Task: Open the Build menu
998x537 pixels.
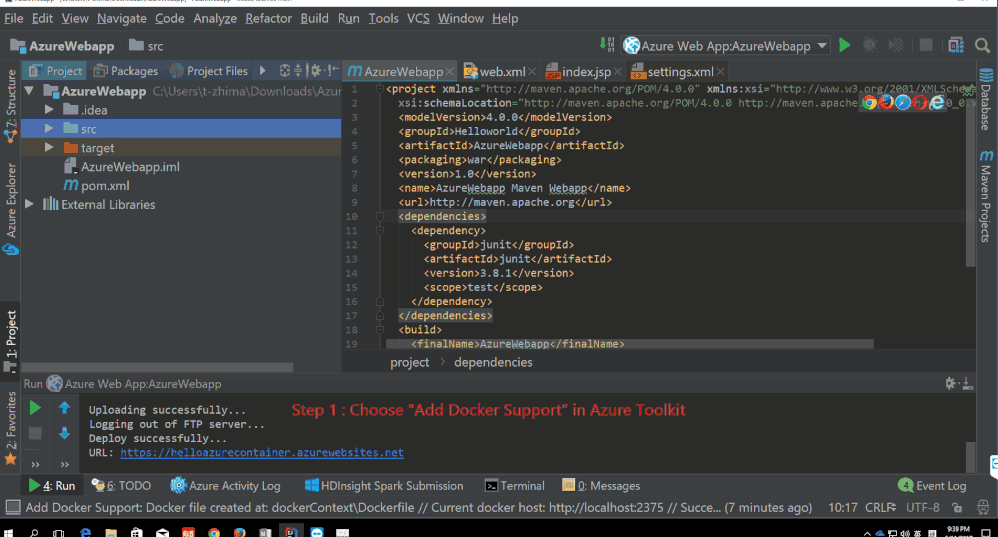Action: pyautogui.click(x=314, y=18)
